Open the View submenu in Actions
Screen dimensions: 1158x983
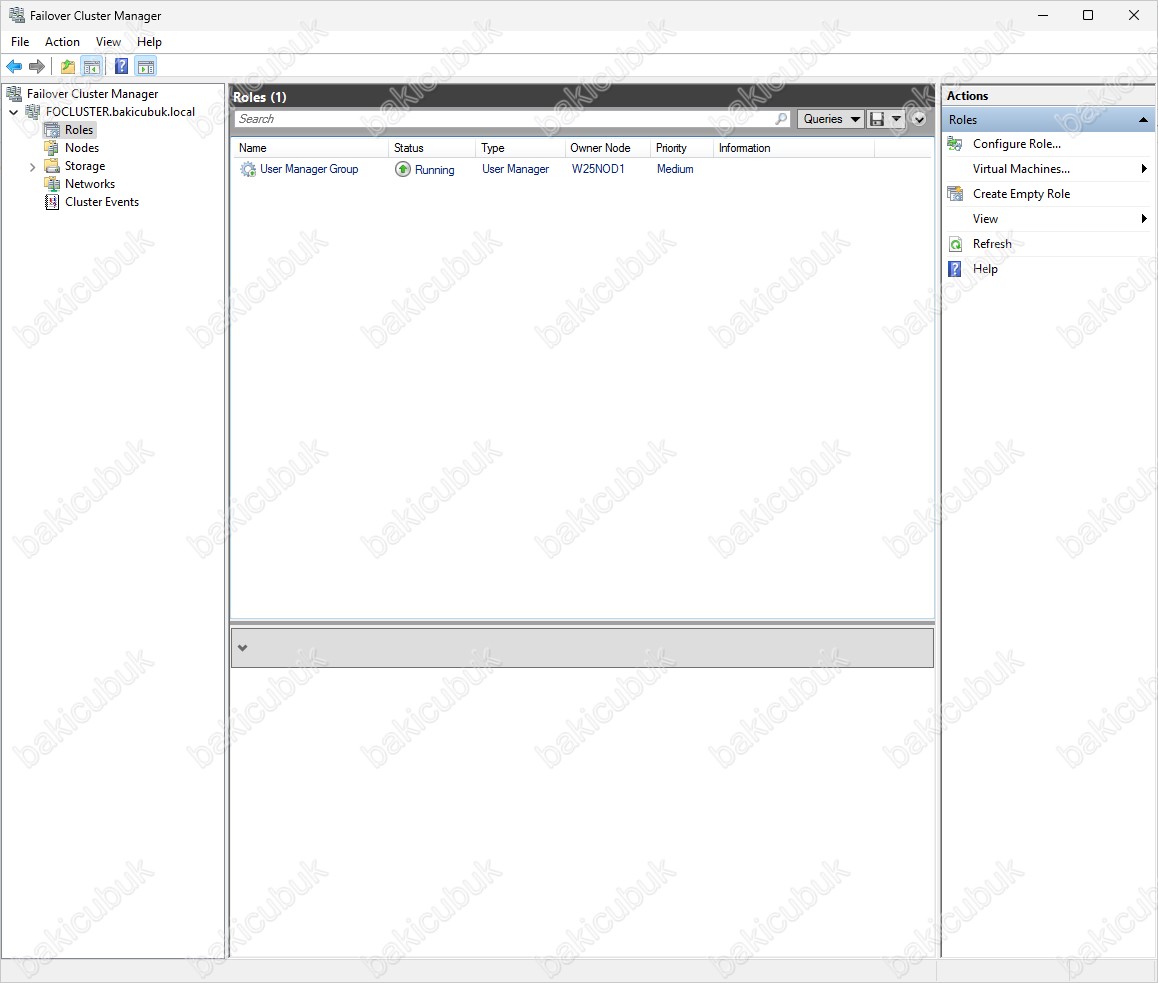(x=985, y=219)
